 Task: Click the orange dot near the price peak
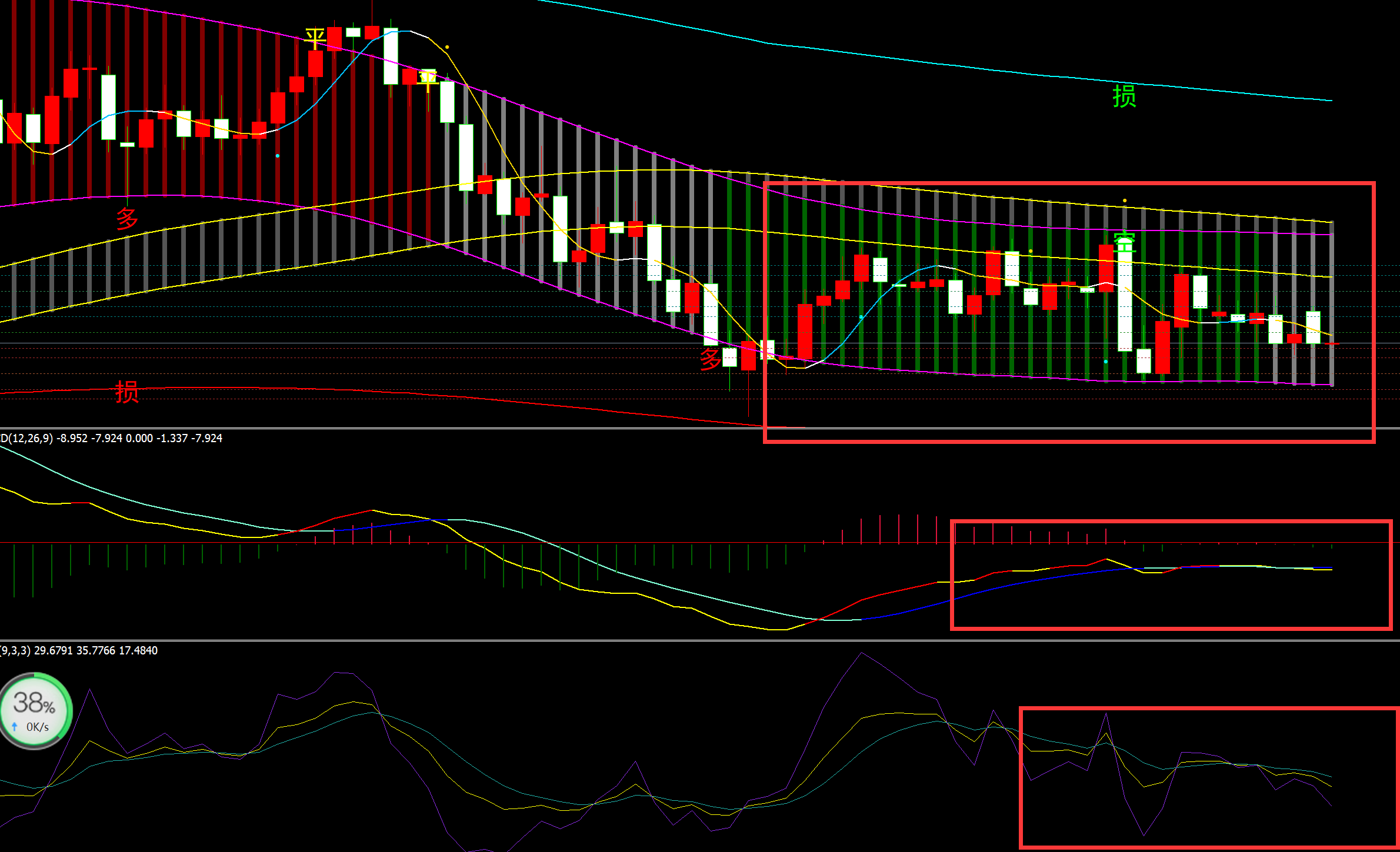[448, 47]
